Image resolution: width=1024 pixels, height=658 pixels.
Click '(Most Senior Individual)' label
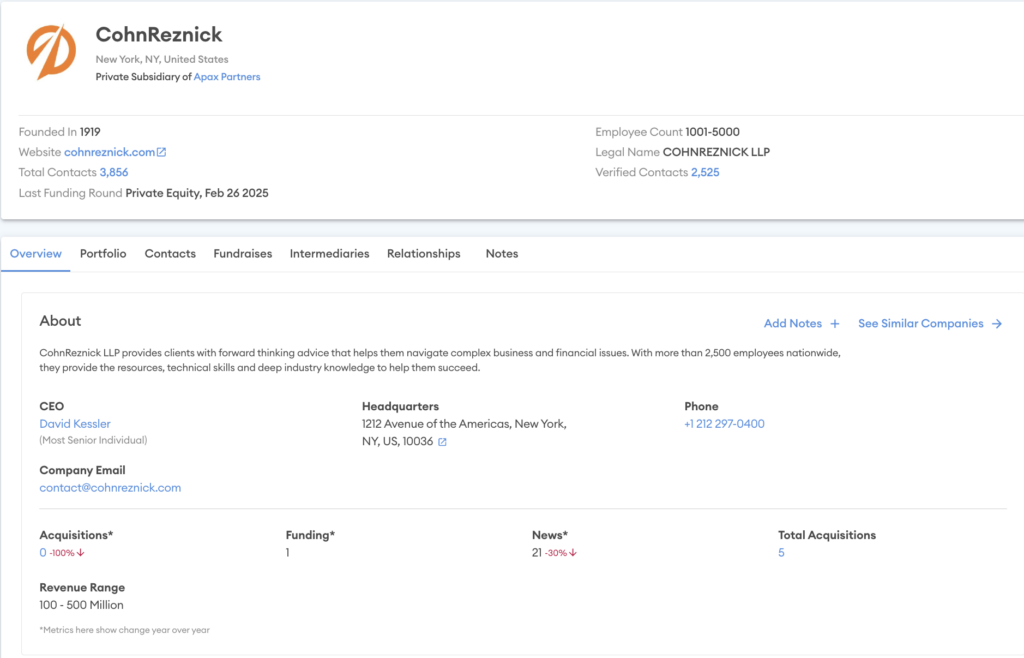coord(93,441)
